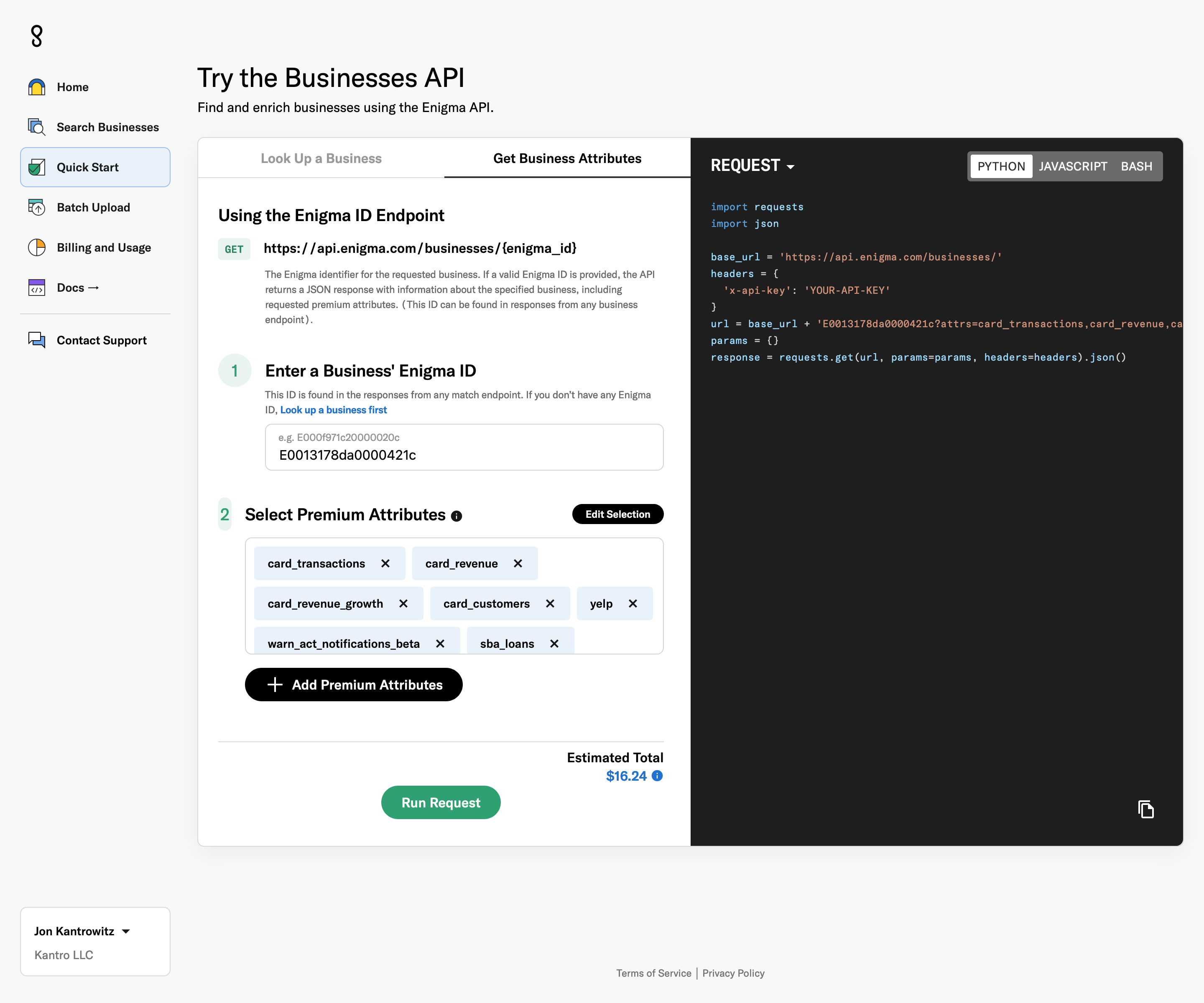Viewport: 1204px width, 1003px height.
Task: Click the Contact Support chat icon
Action: point(37,340)
